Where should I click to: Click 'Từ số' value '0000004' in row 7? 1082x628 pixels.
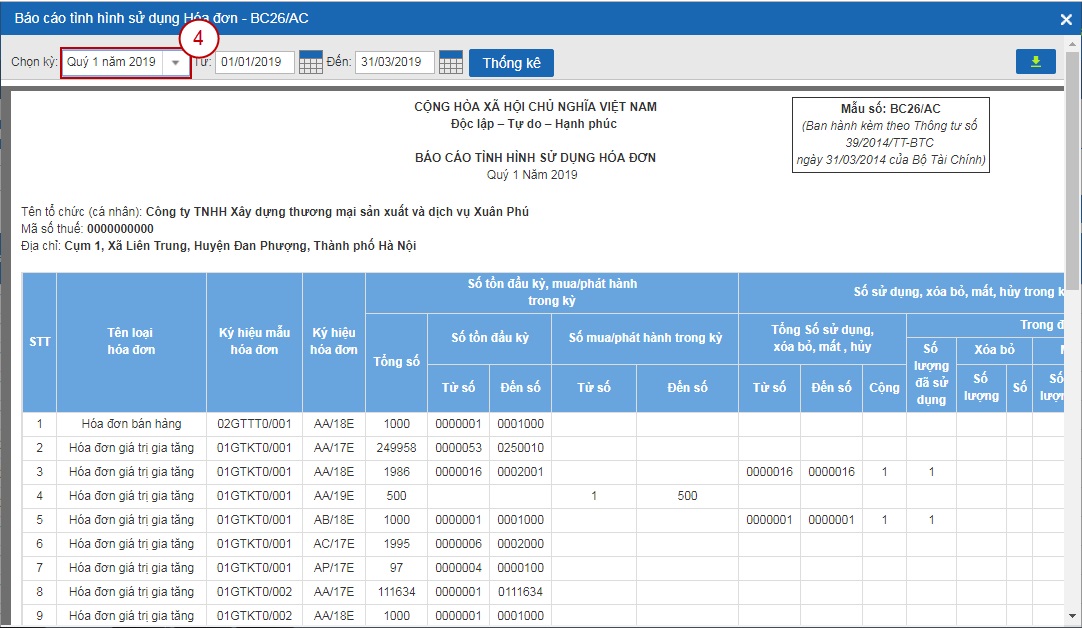[x=458, y=568]
